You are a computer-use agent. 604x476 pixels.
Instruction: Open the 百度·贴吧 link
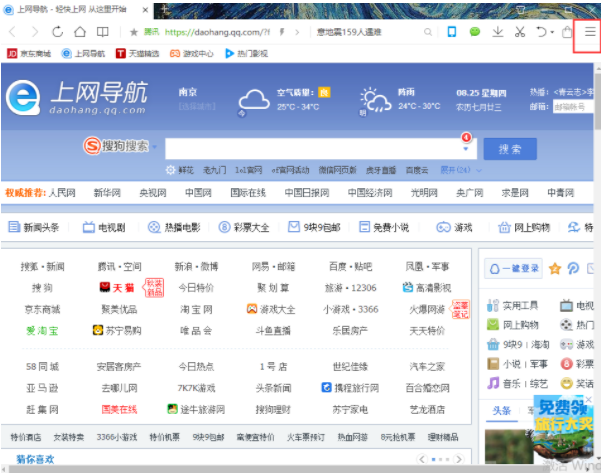click(x=351, y=267)
